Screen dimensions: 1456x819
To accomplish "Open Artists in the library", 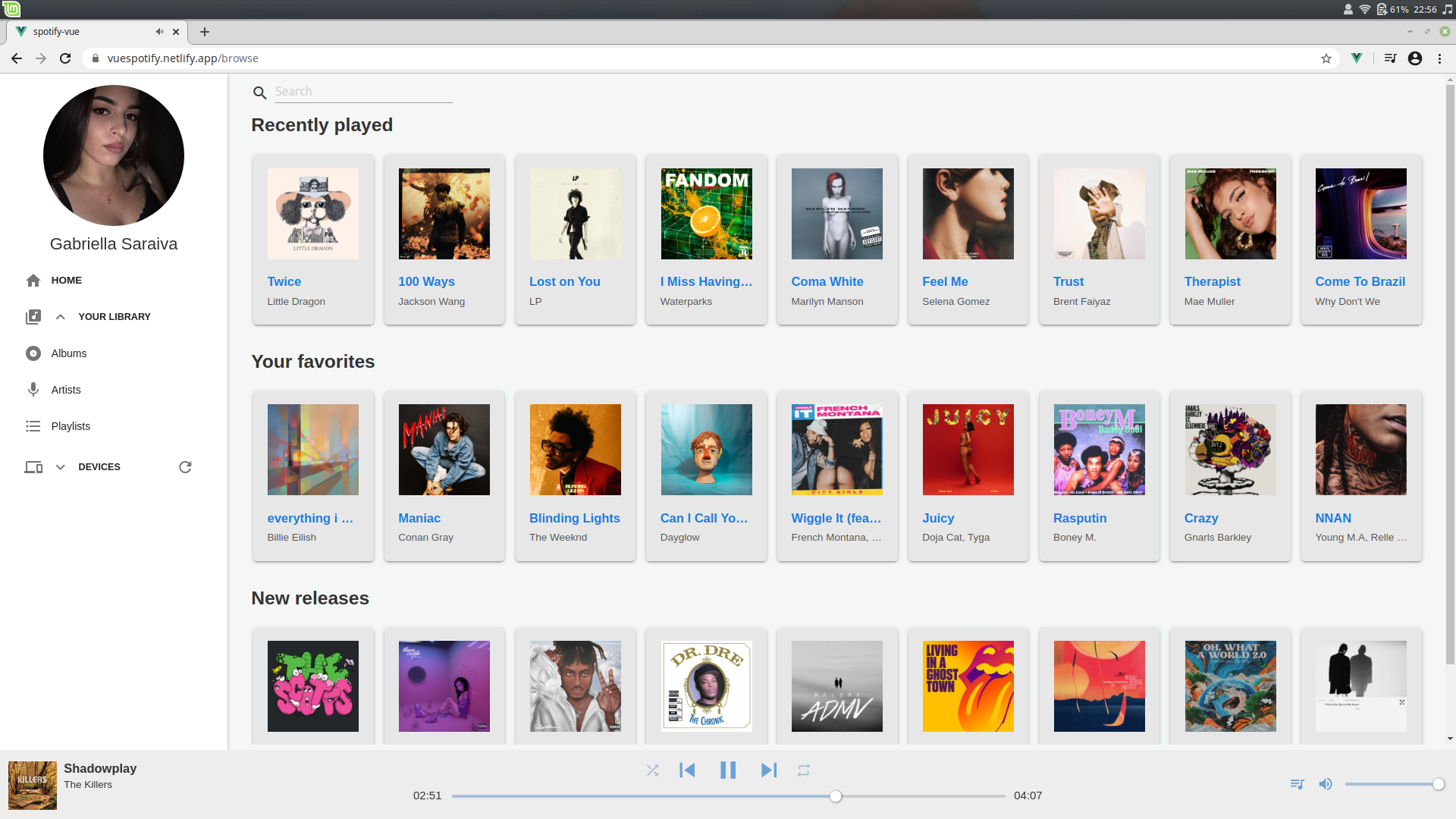I will tap(66, 390).
